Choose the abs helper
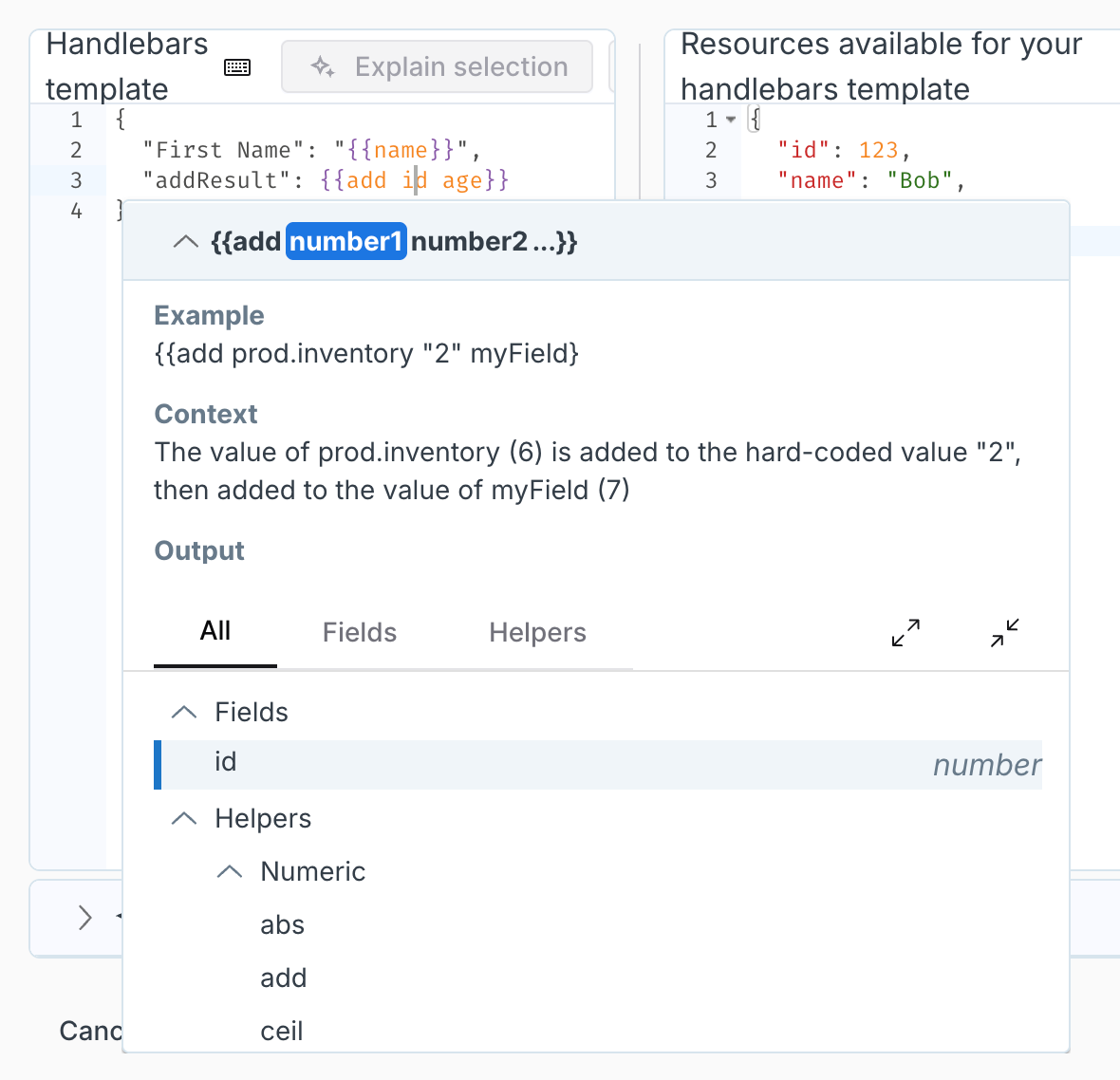Screen dimensions: 1120x1080 [282, 925]
